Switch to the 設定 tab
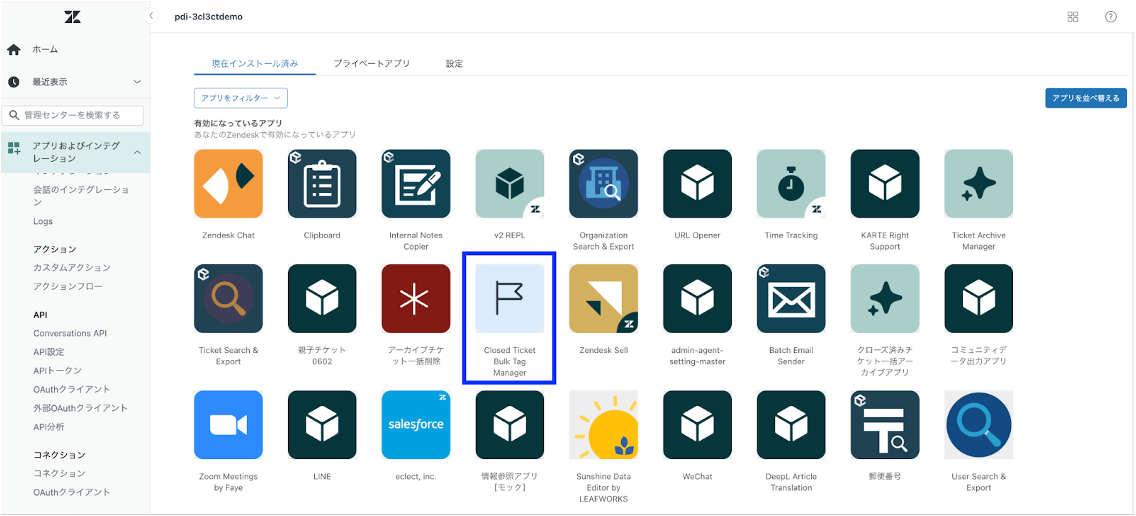 pos(454,64)
